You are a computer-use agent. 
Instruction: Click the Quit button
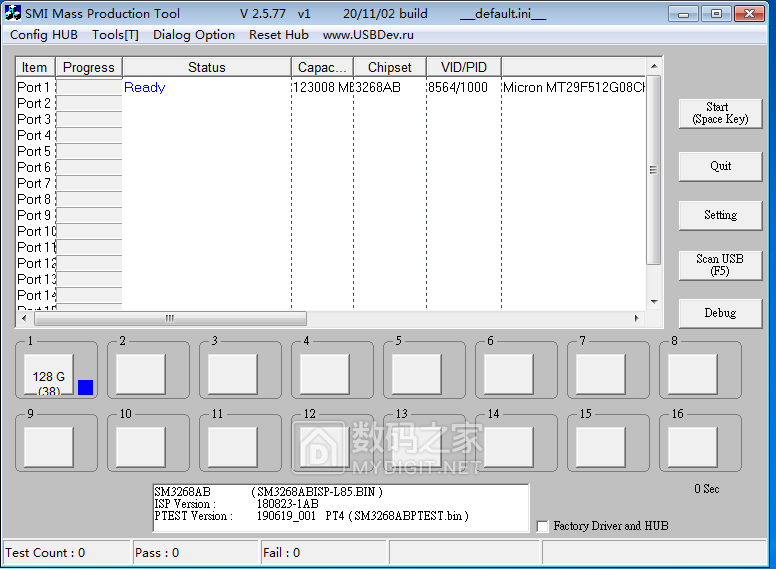coord(720,166)
